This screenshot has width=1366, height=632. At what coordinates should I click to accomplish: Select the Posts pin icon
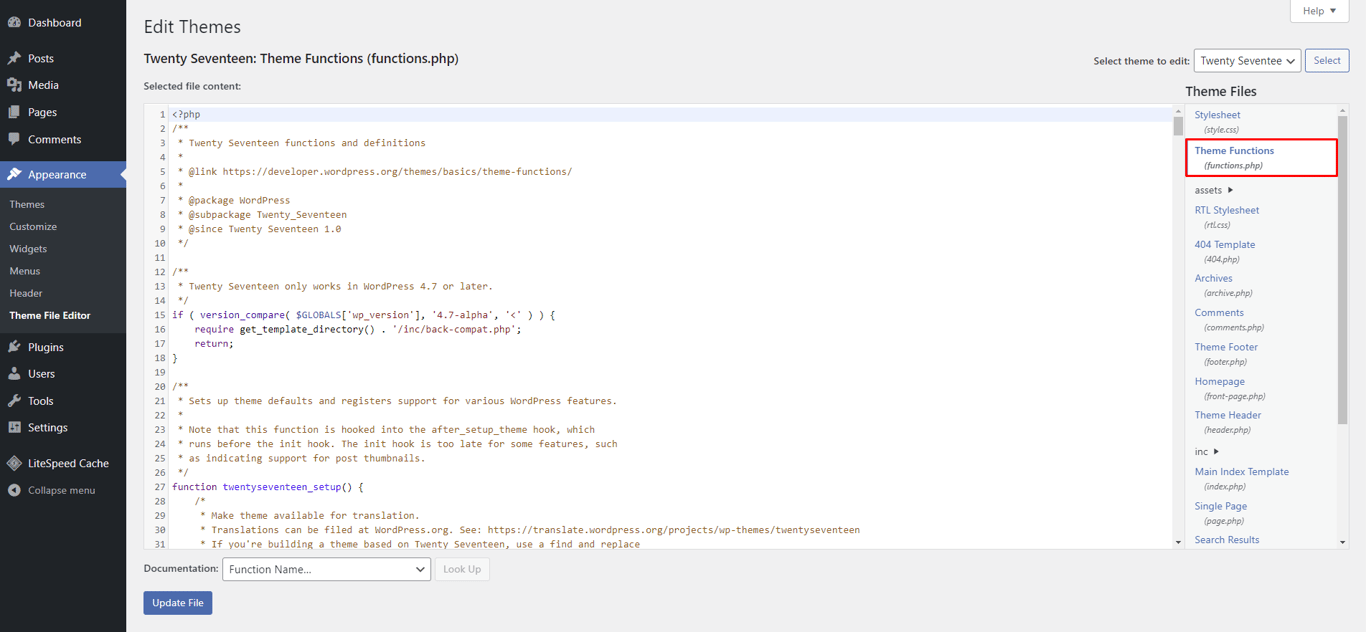coord(13,57)
